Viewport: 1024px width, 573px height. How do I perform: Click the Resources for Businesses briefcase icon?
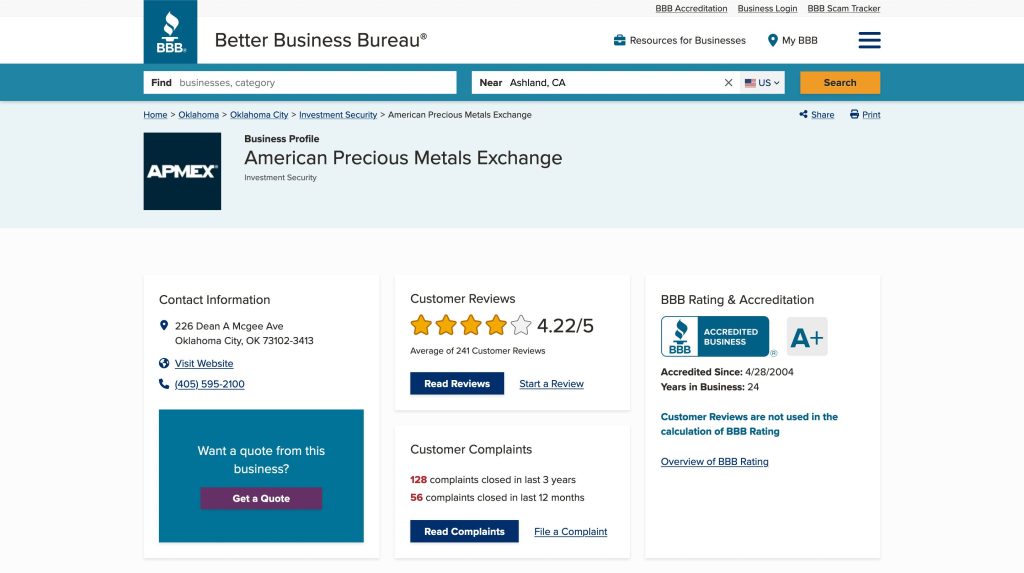coord(620,41)
